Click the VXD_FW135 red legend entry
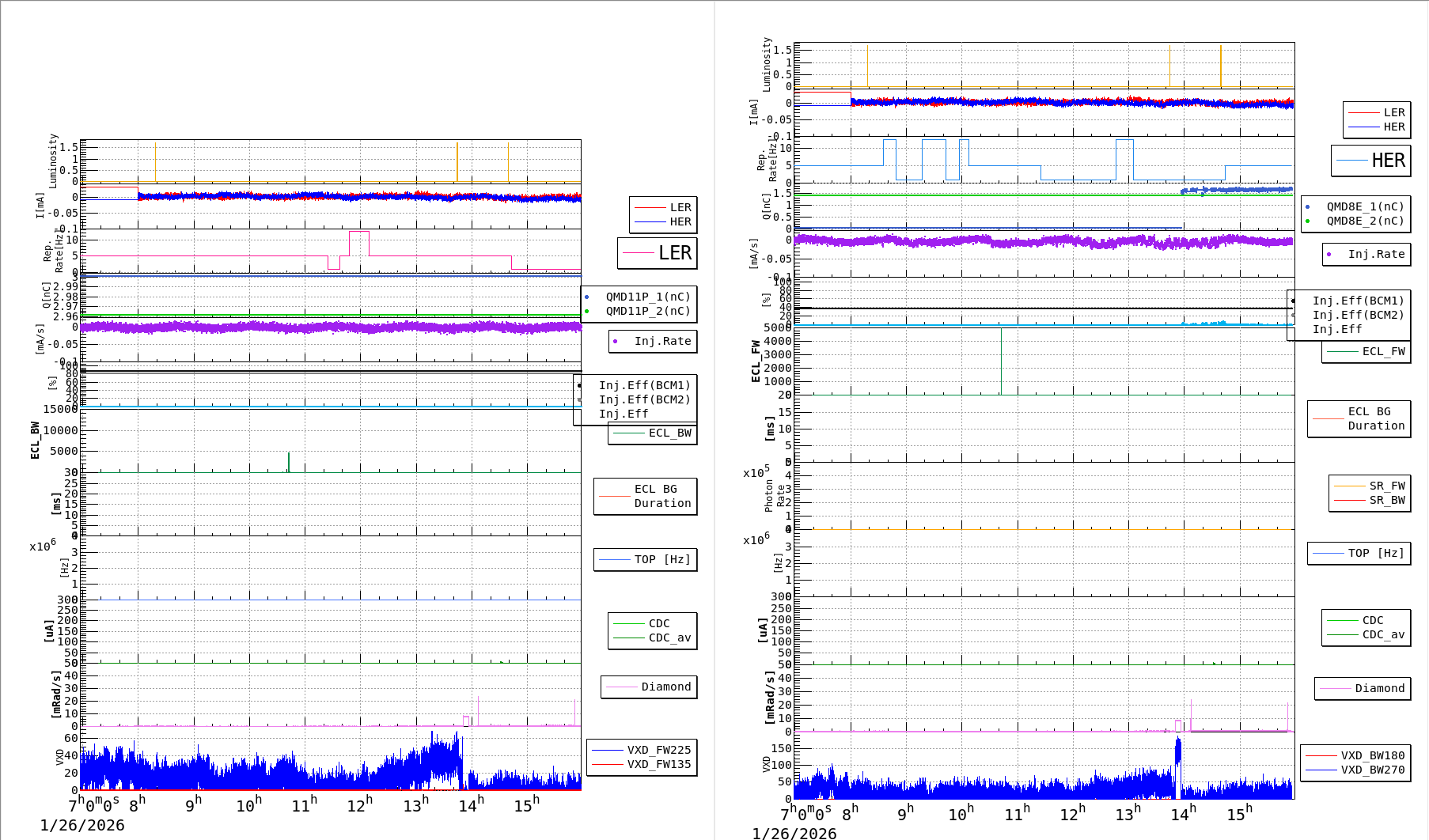 coord(658,764)
